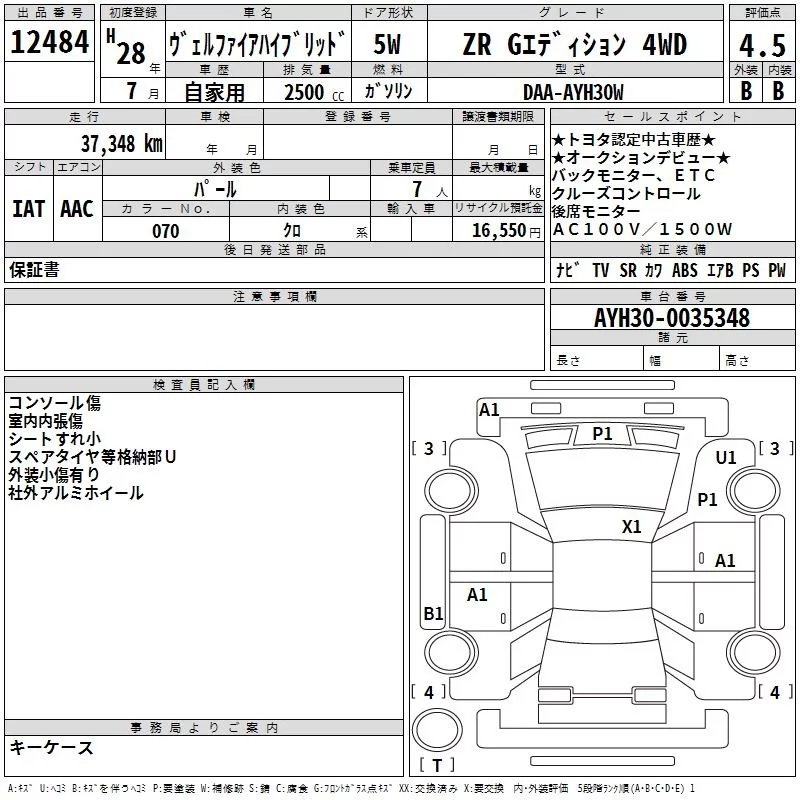This screenshot has height=800, width=800.
Task: Click the 社外アルミホイール inspector note
Action: (76, 493)
